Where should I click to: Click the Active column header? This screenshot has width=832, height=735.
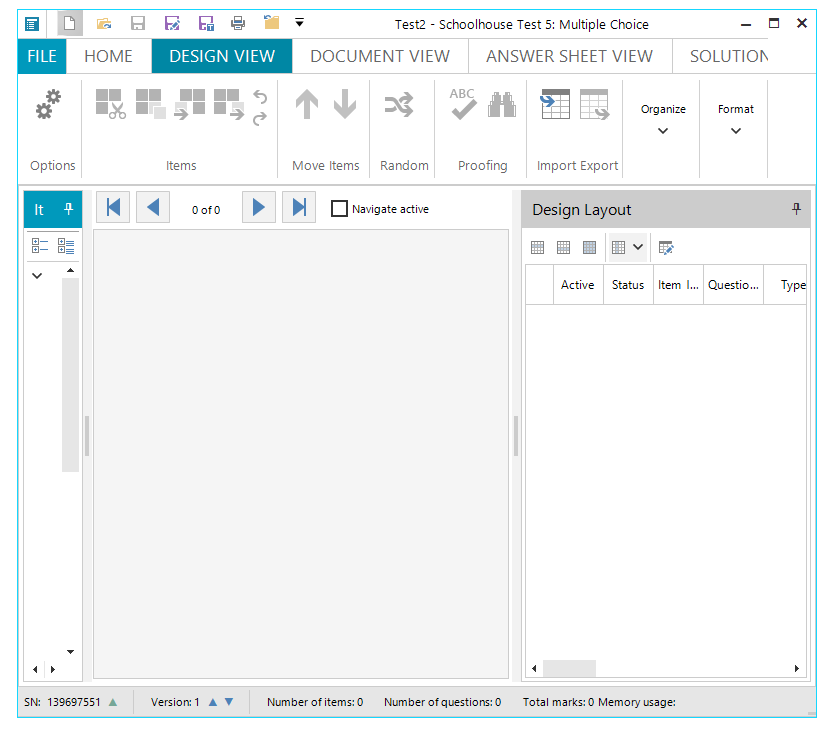pyautogui.click(x=577, y=285)
